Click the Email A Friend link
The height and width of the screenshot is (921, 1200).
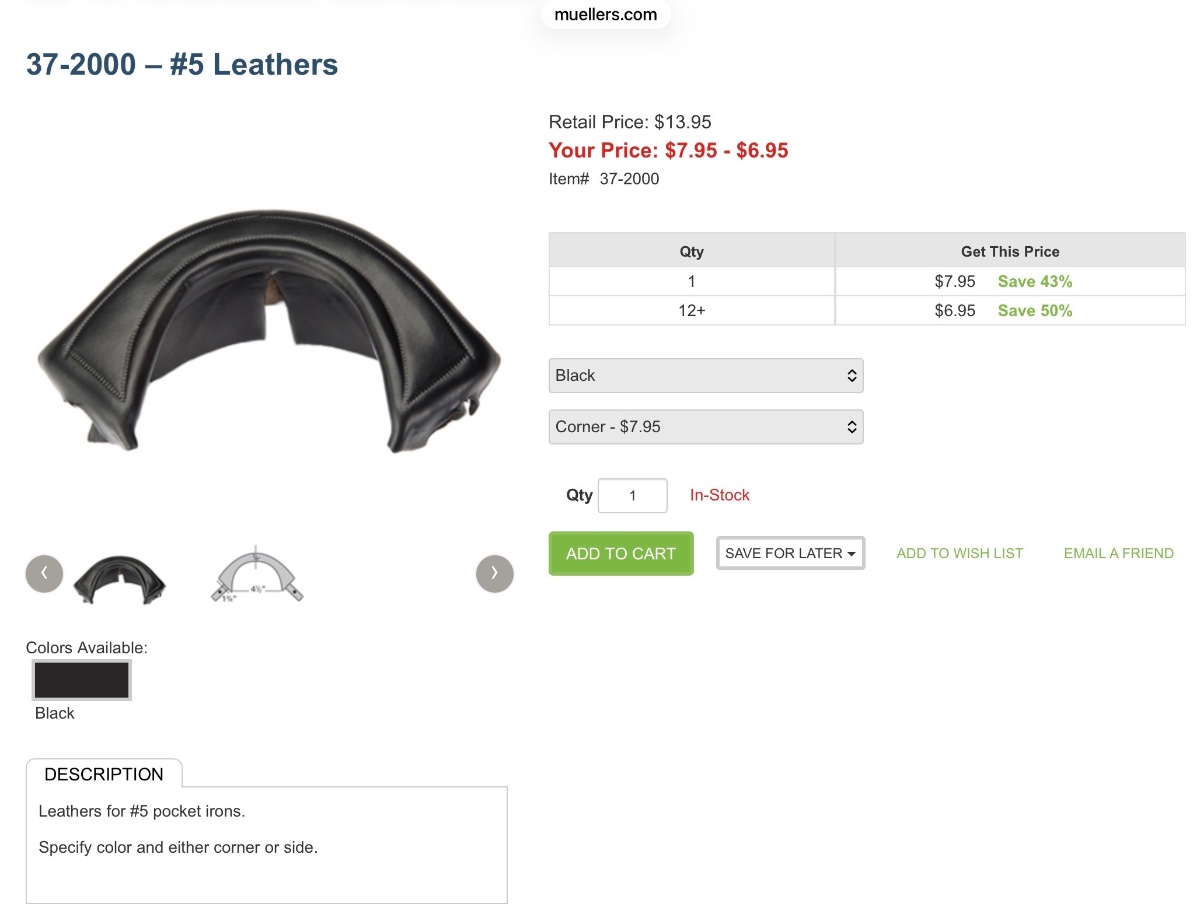[x=1119, y=553]
